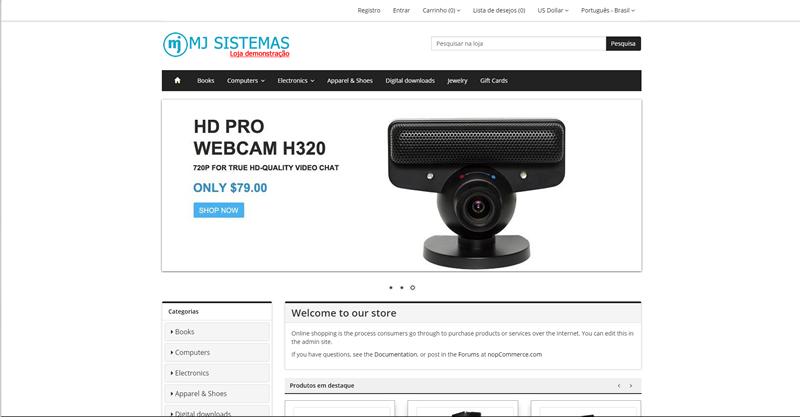Screen dimensions: 800x417
Task: Open Apparel & Shoes in the menu
Action: click(349, 81)
